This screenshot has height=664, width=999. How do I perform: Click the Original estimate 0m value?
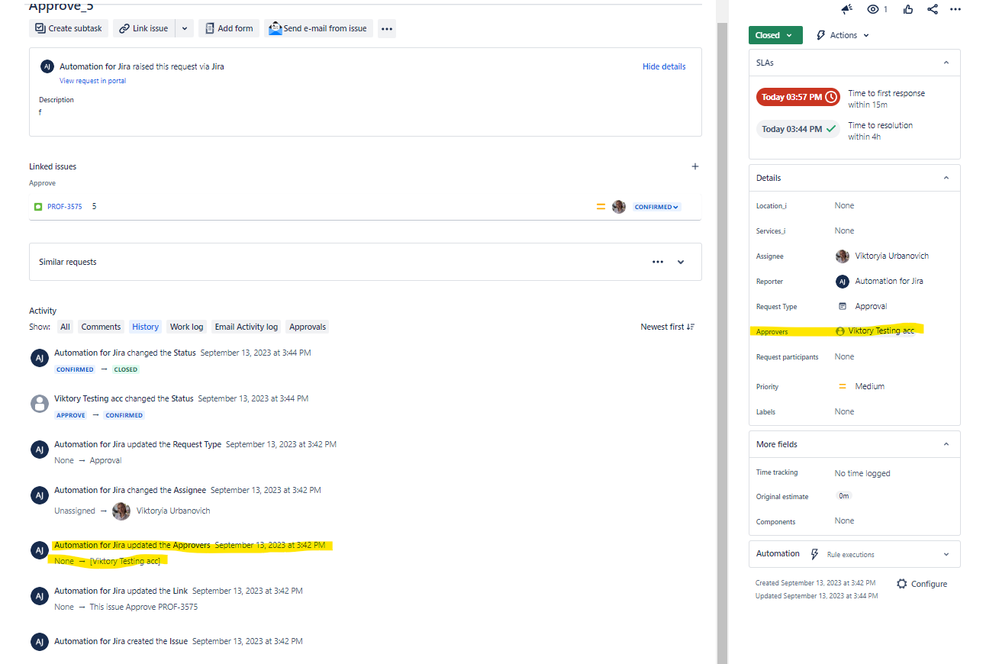click(x=844, y=496)
